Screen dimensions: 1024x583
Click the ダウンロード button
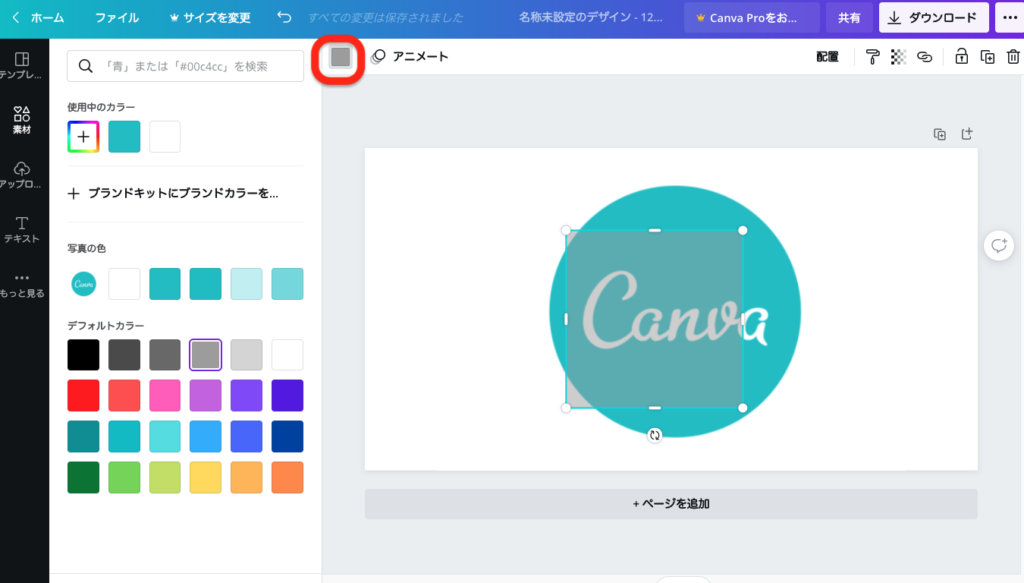pyautogui.click(x=933, y=18)
